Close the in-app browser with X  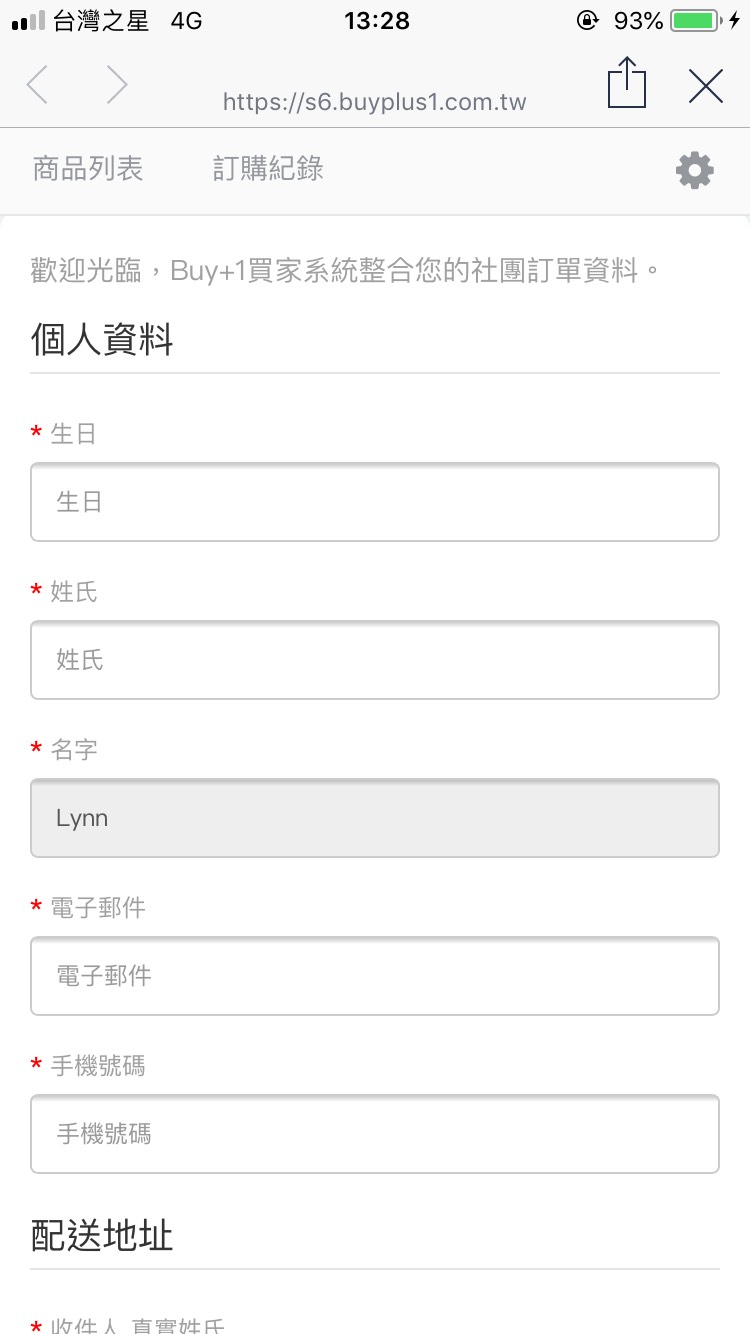pyautogui.click(x=706, y=87)
